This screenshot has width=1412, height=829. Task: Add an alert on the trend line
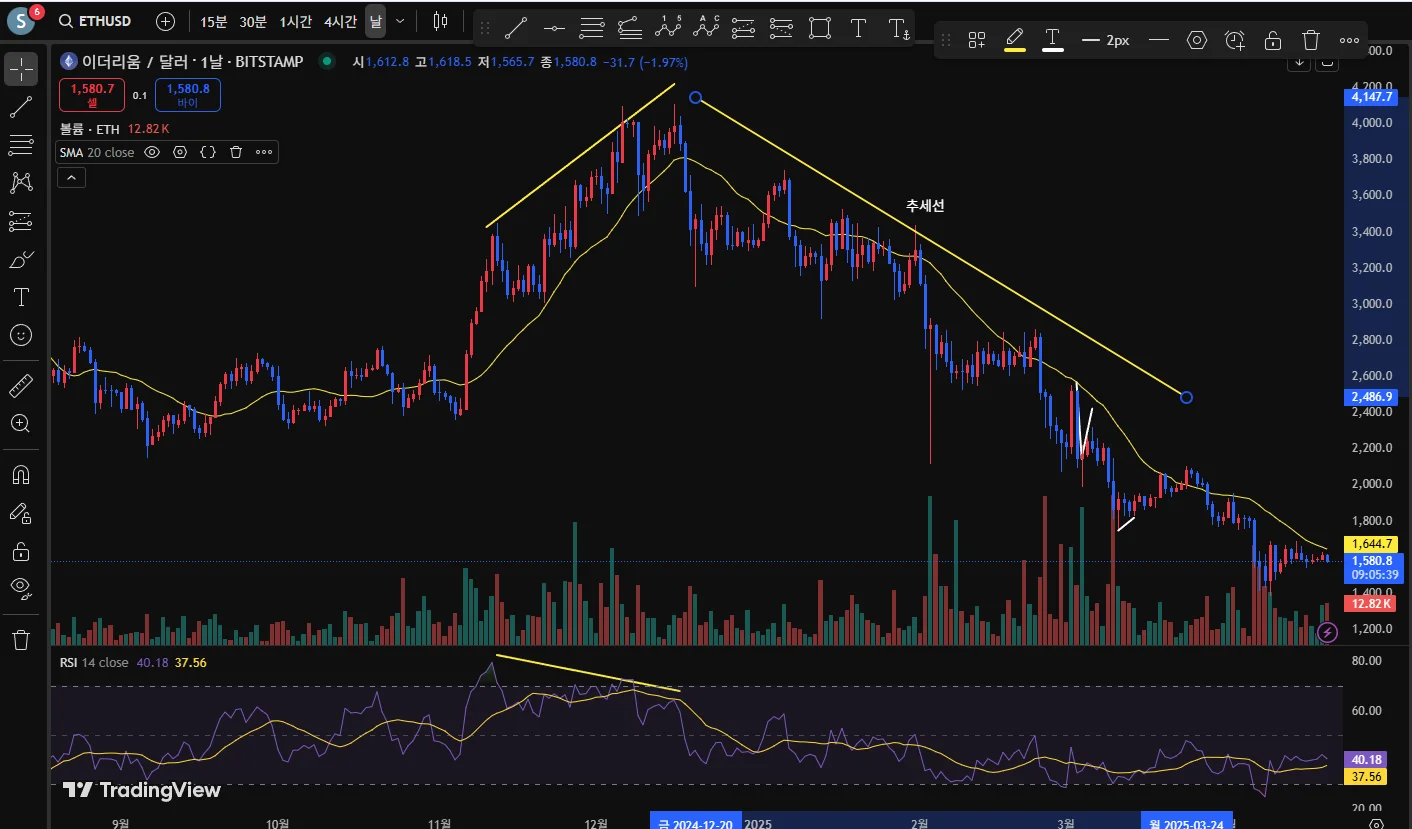coord(1235,40)
